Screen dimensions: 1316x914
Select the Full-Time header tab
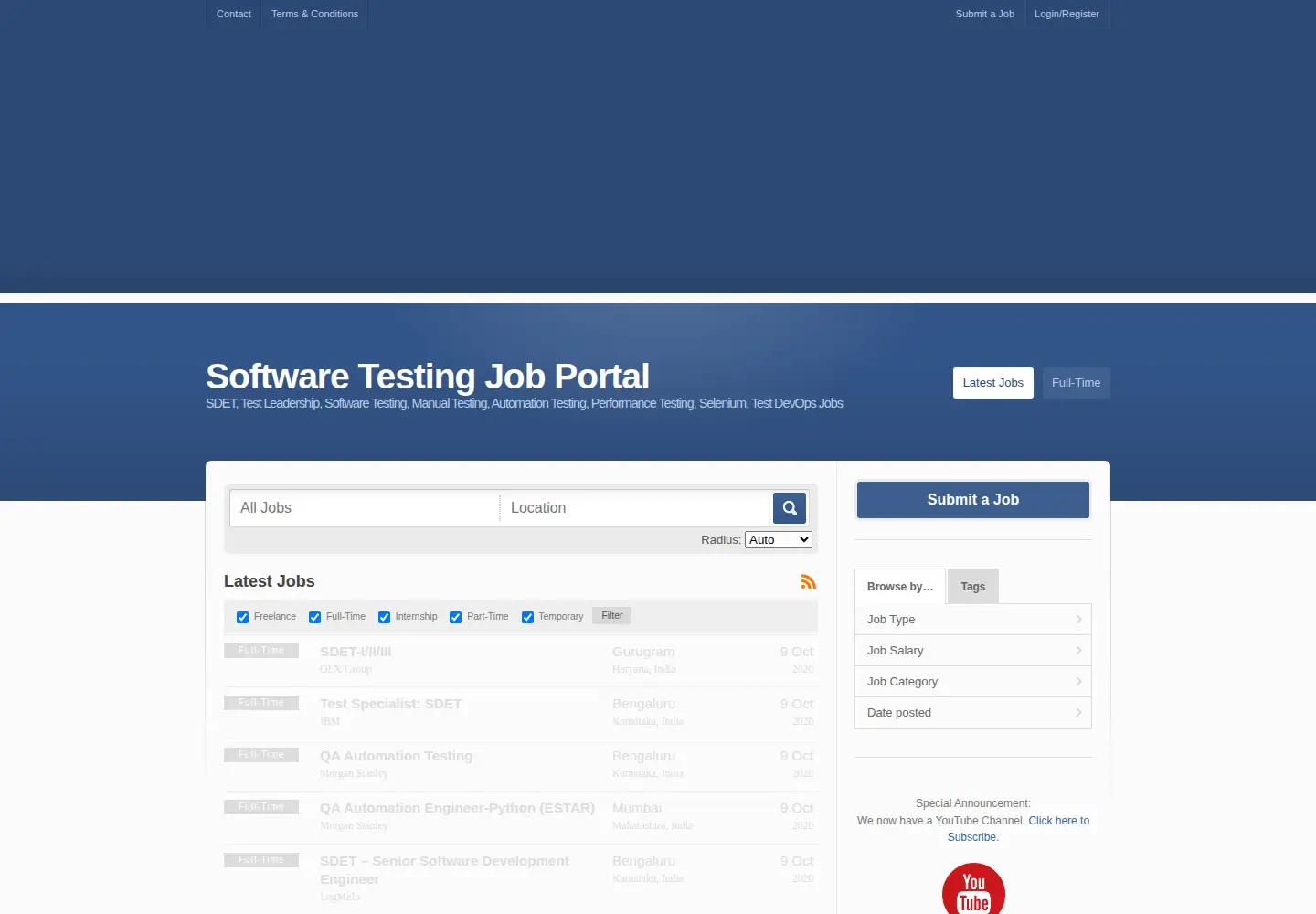click(x=1077, y=383)
